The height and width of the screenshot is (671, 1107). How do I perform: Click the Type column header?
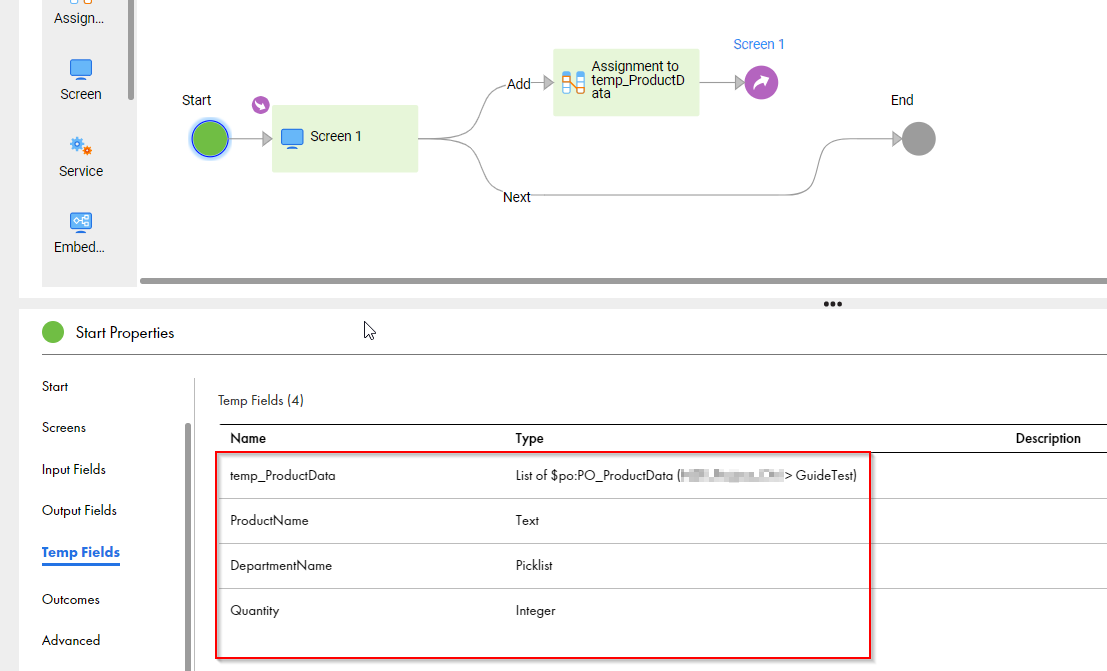pos(529,438)
